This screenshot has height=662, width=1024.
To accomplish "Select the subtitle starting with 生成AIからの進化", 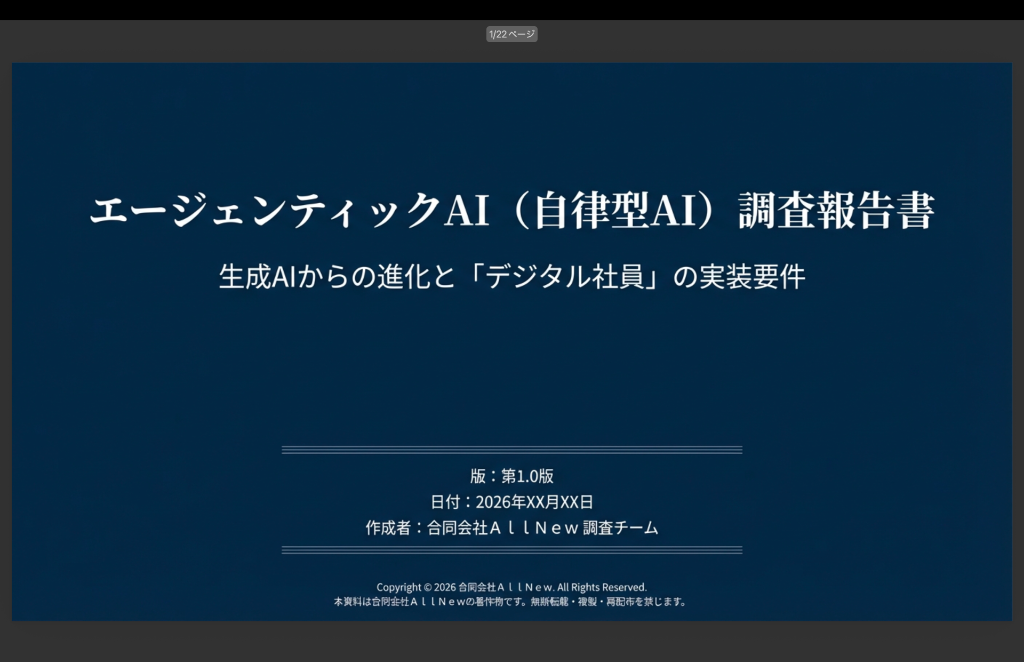I will click(511, 277).
